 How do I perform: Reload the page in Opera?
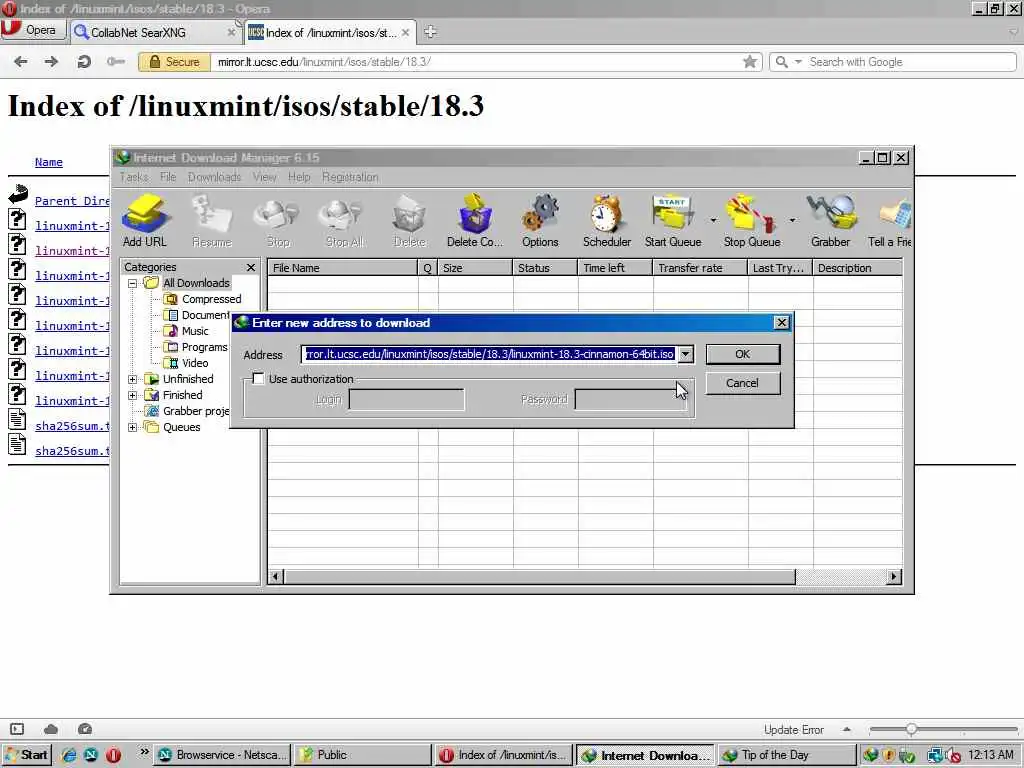(84, 62)
